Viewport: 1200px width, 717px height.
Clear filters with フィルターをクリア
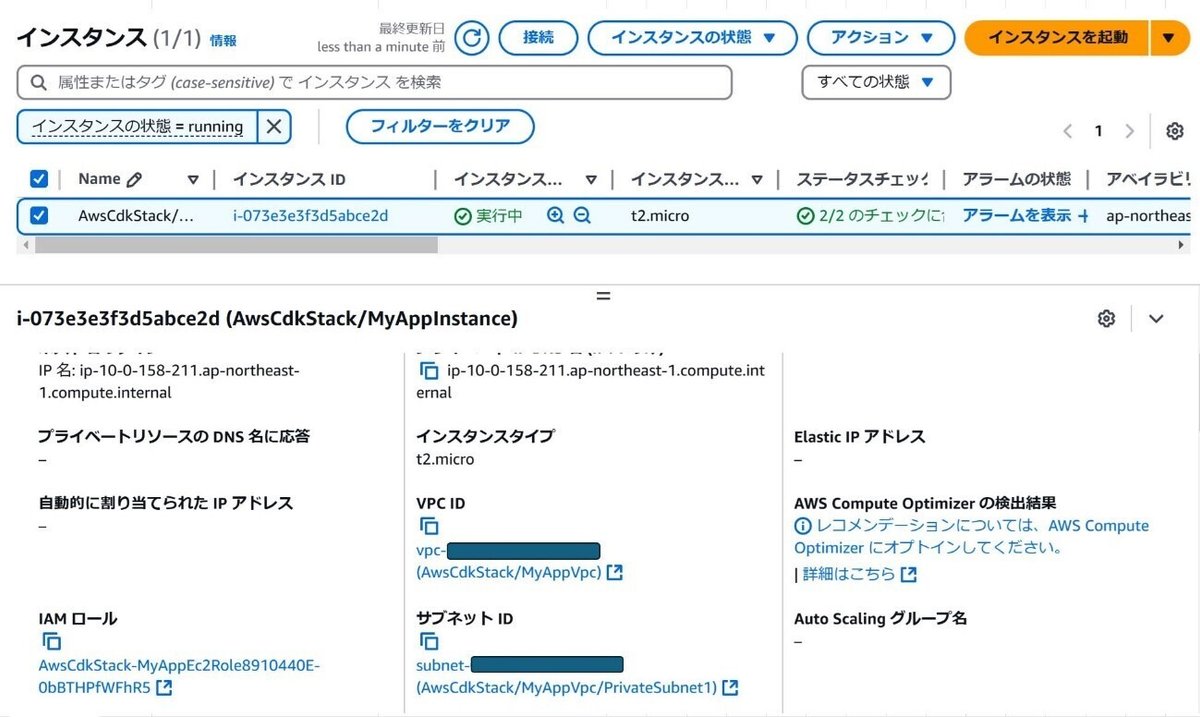[x=439, y=127]
